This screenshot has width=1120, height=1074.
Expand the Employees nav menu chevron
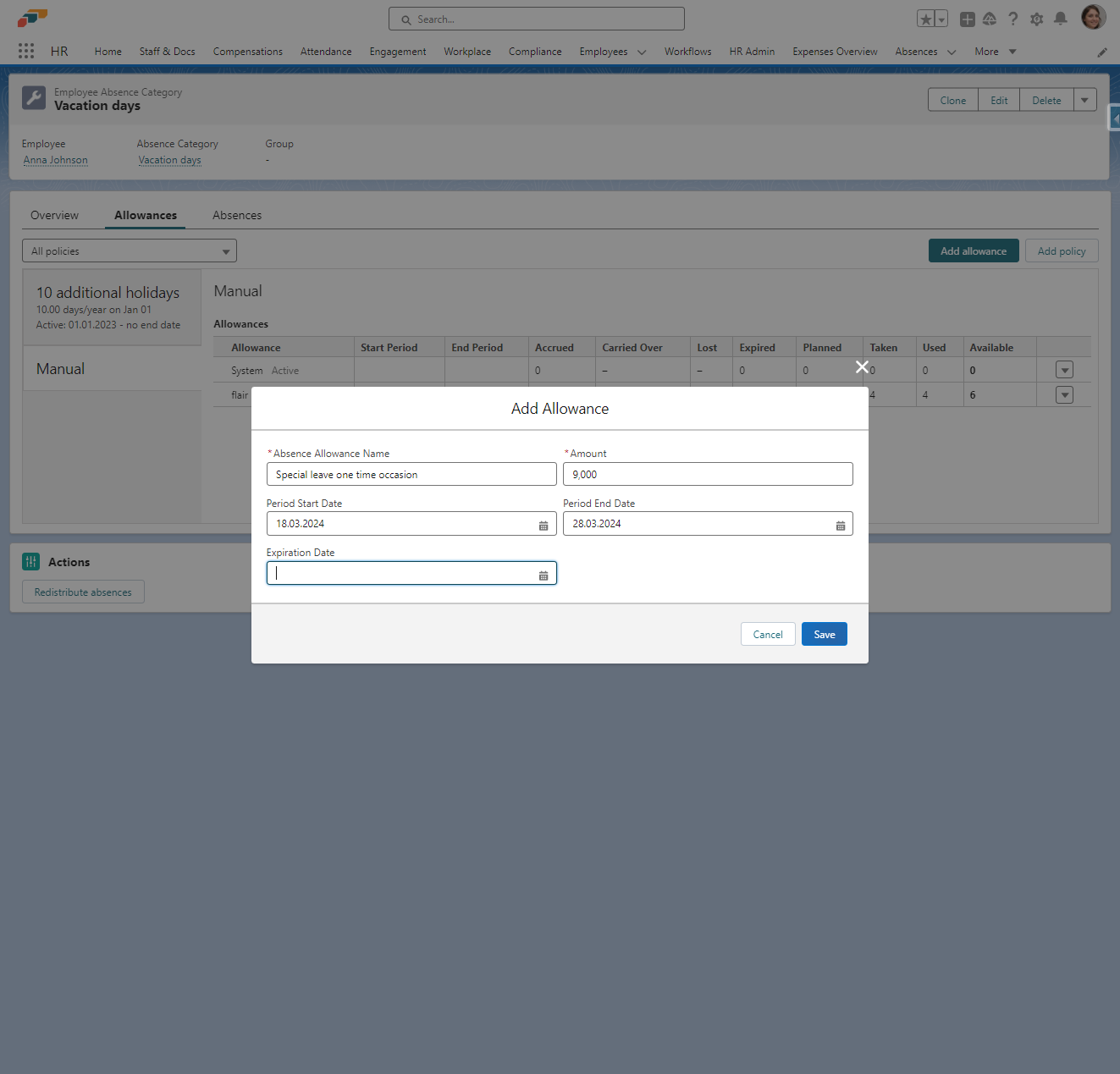point(642,52)
